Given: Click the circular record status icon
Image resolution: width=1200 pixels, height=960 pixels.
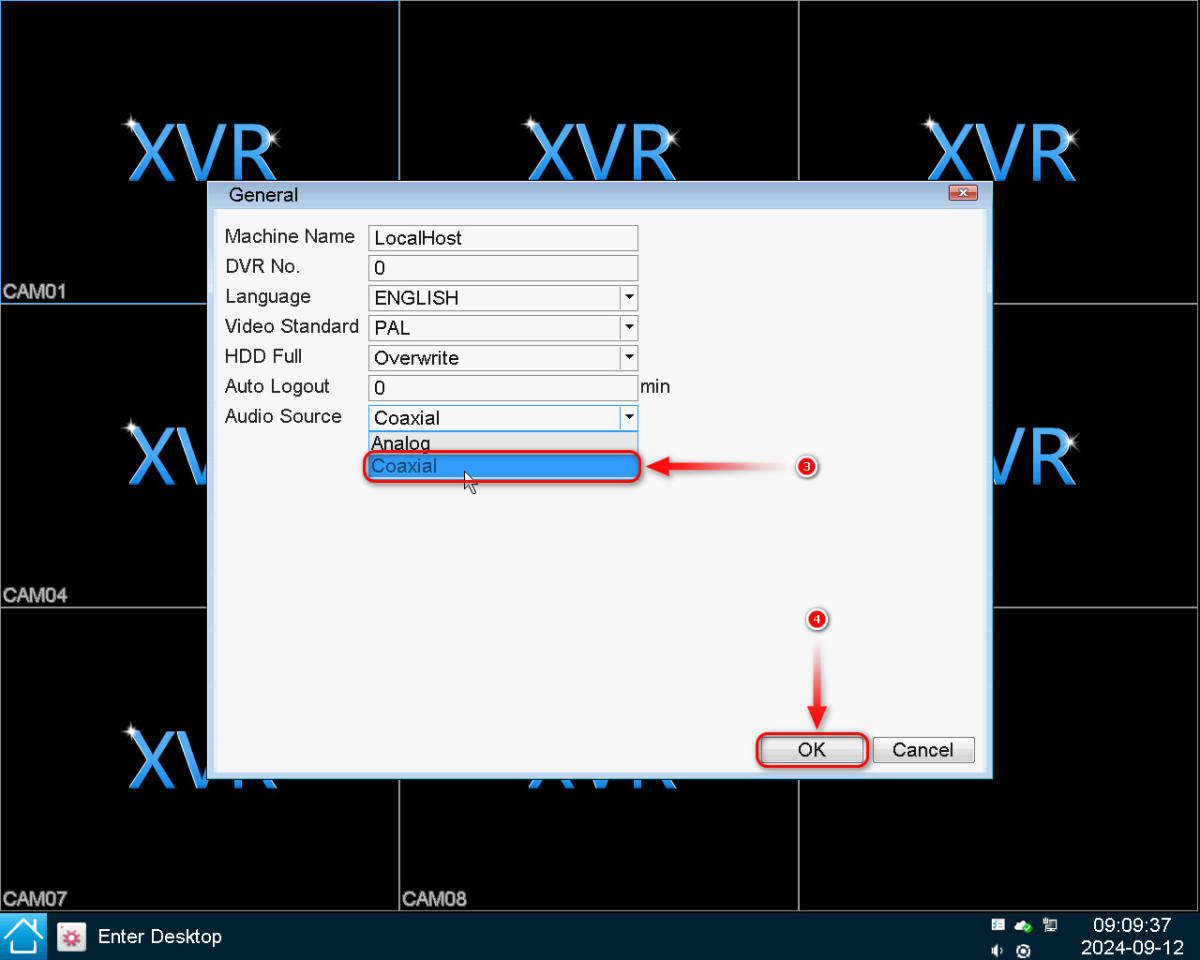Looking at the screenshot, I should pos(1023,950).
